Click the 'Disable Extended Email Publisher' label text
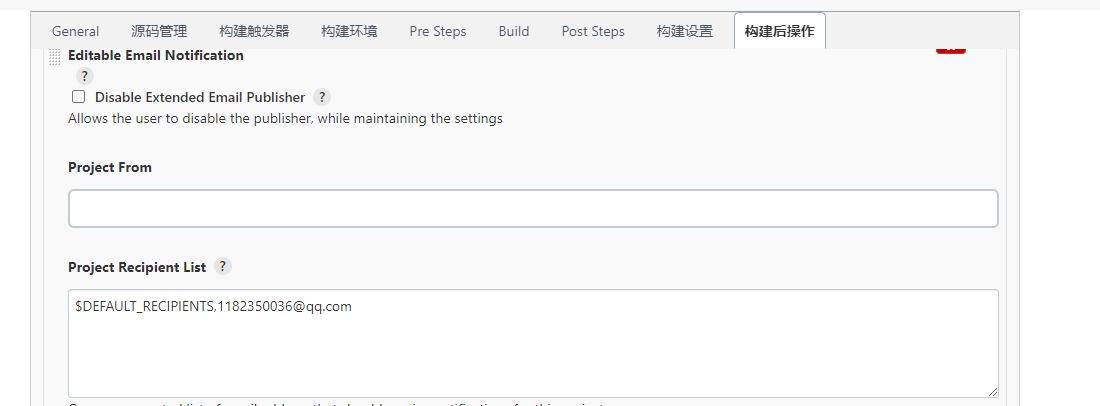This screenshot has width=1100, height=406. pos(199,97)
